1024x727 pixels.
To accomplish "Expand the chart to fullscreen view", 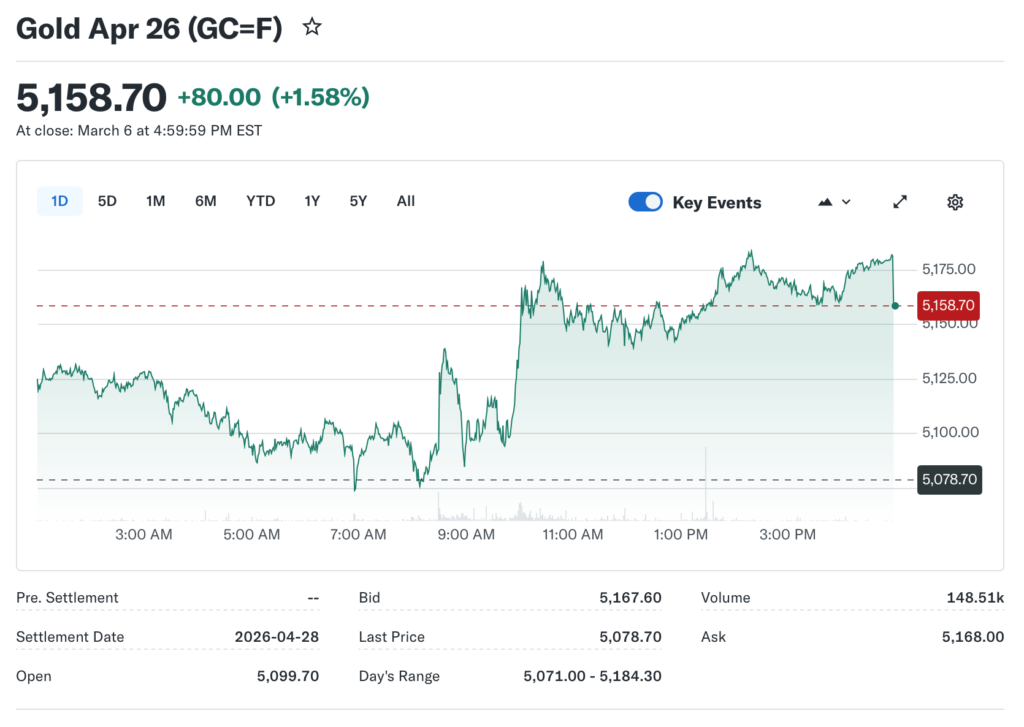I will pyautogui.click(x=899, y=201).
